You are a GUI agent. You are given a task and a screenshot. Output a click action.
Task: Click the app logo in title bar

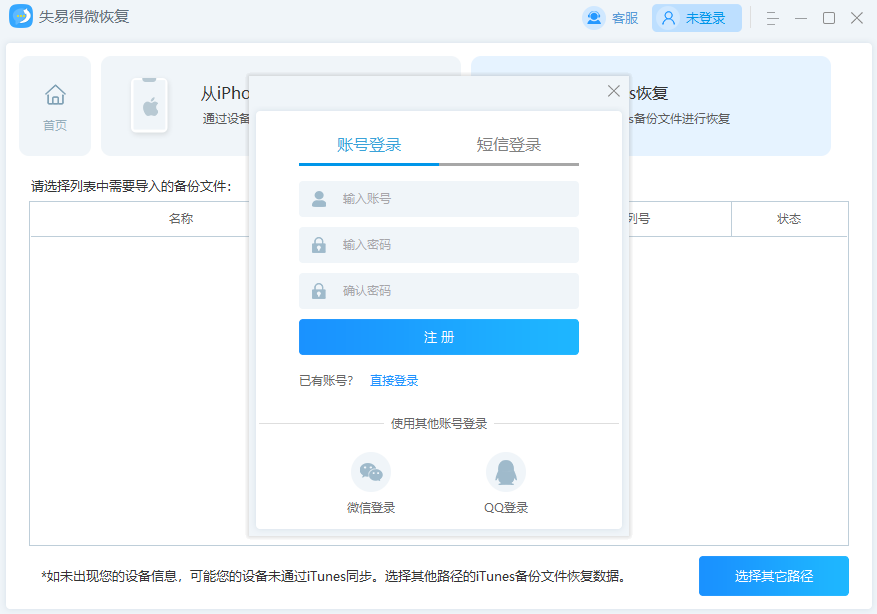click(21, 17)
